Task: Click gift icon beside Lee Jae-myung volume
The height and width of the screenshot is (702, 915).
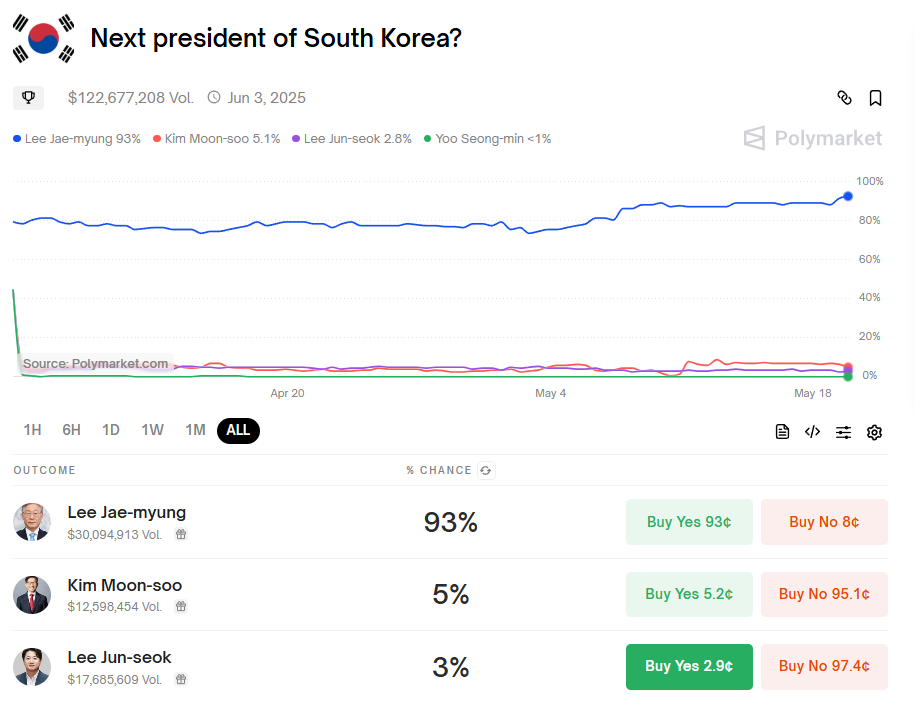Action: [181, 535]
